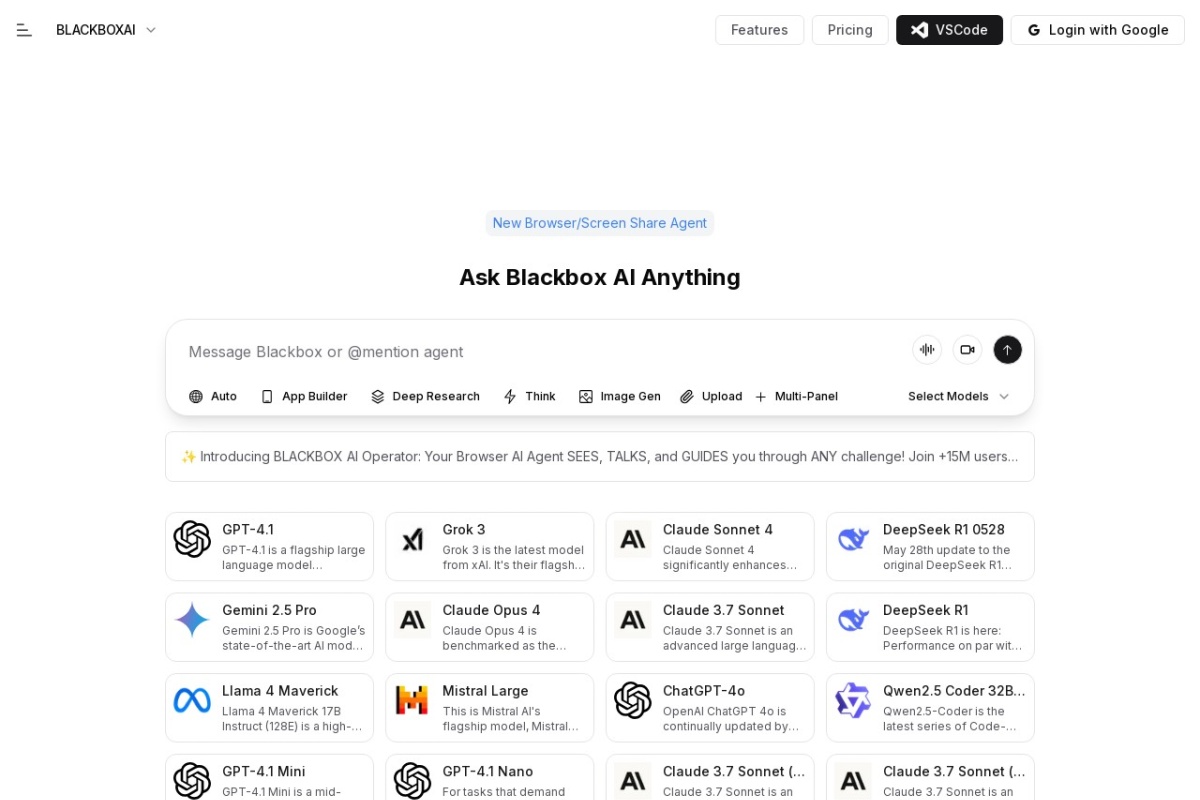Click the voice input waveform icon

927,350
